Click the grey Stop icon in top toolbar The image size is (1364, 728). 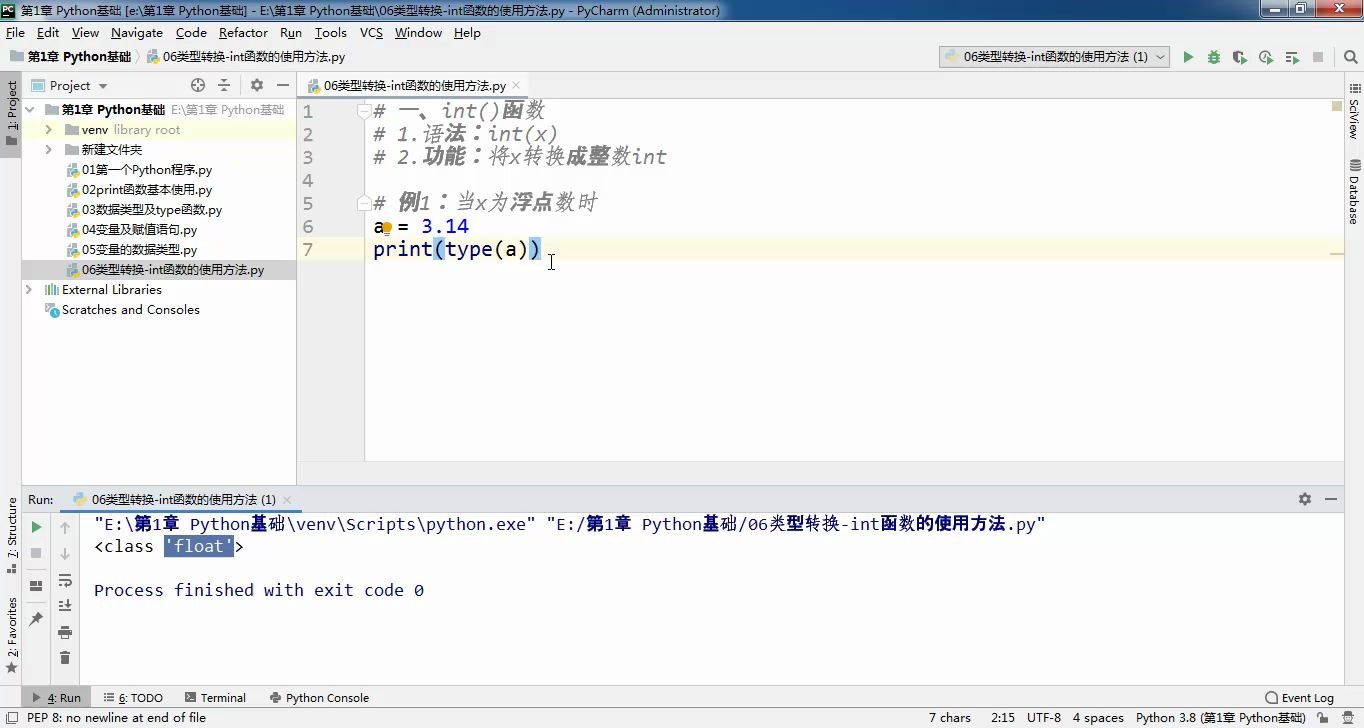pos(1318,57)
